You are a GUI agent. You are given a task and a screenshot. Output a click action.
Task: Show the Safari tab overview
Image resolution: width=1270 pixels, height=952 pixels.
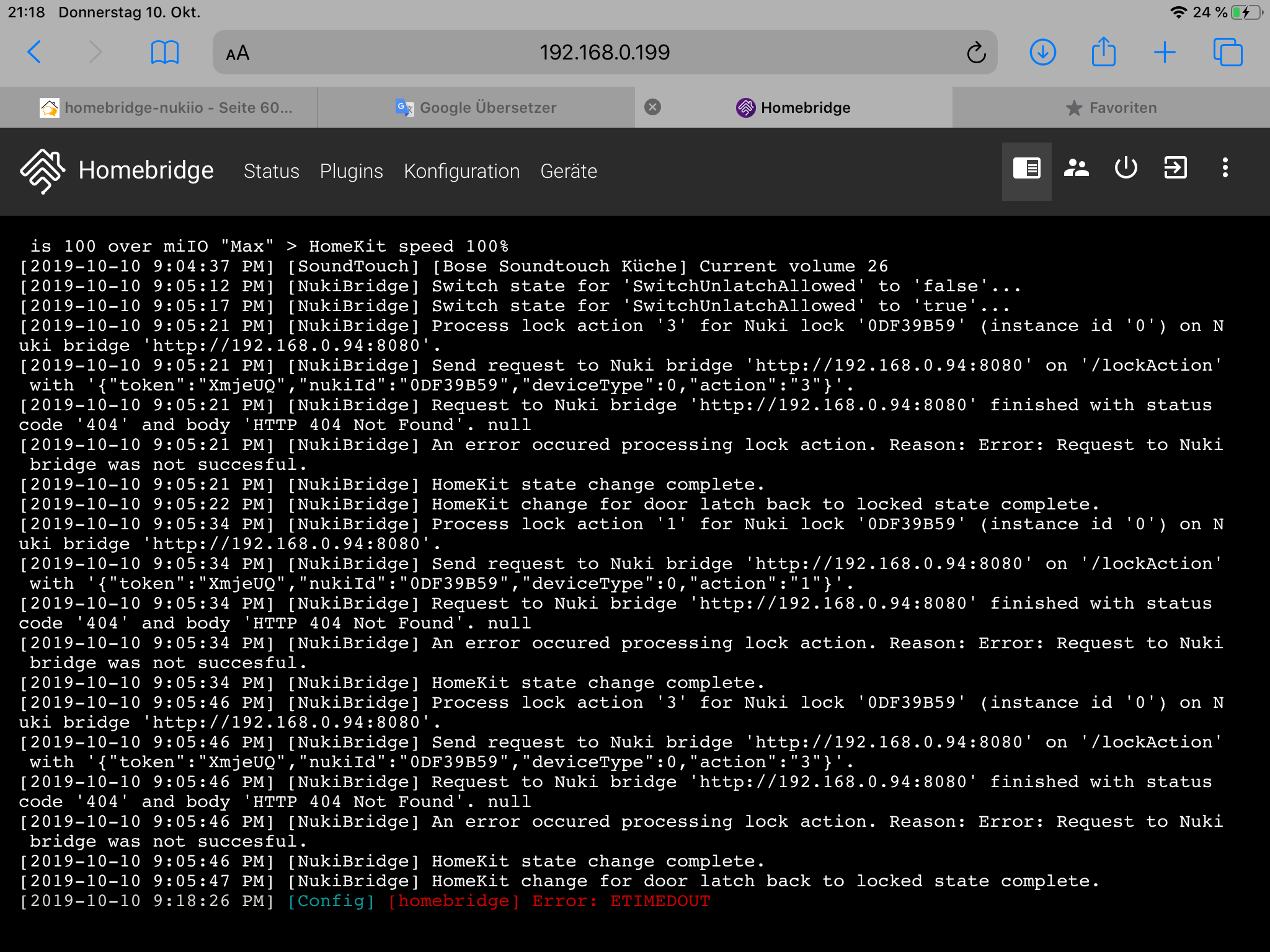(1228, 52)
